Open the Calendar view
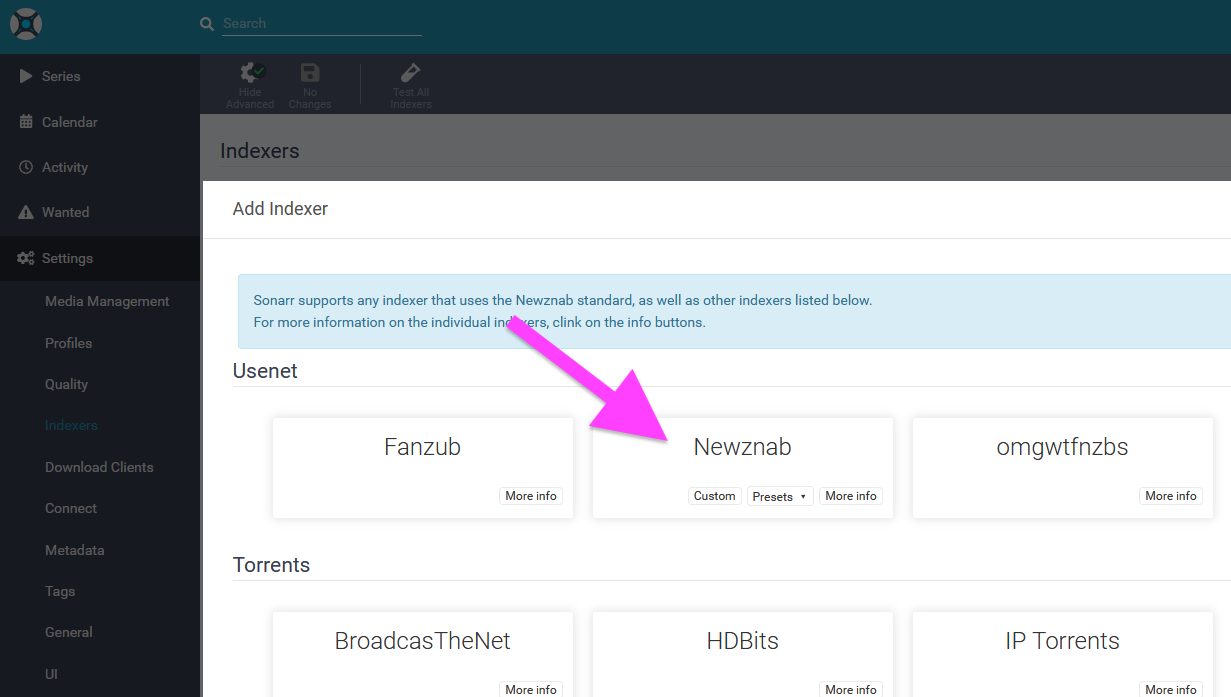 (69, 121)
